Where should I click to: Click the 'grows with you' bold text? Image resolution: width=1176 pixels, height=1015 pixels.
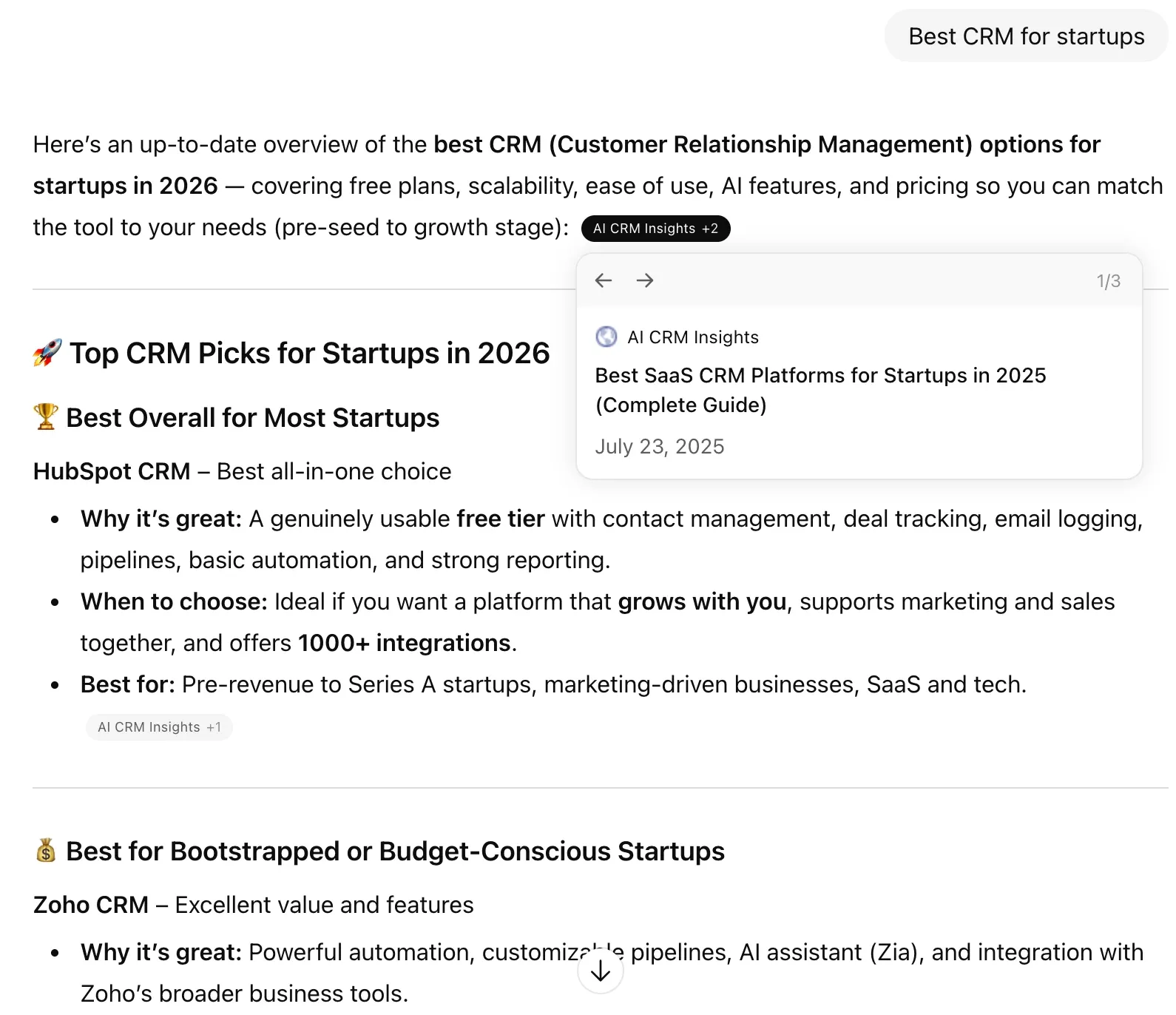(x=702, y=601)
